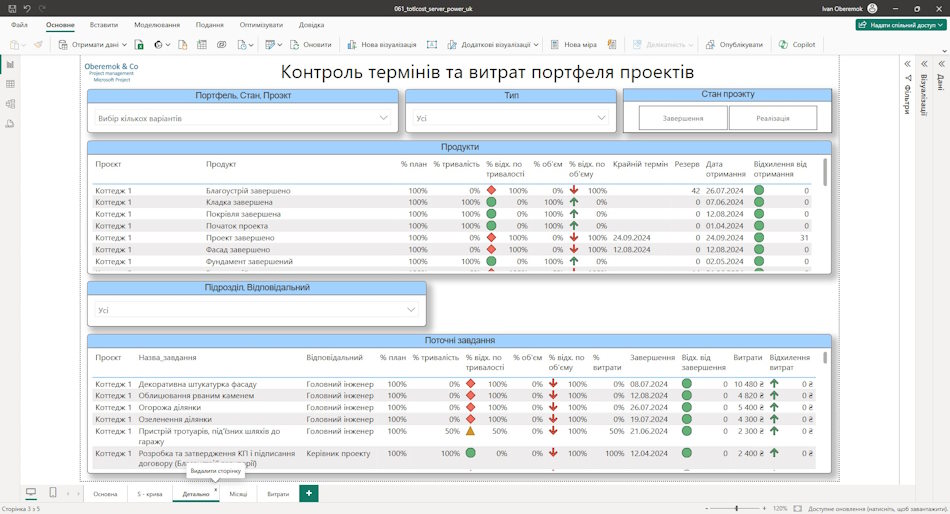
Task: Import data from an Excel workbook
Action: pos(139,44)
